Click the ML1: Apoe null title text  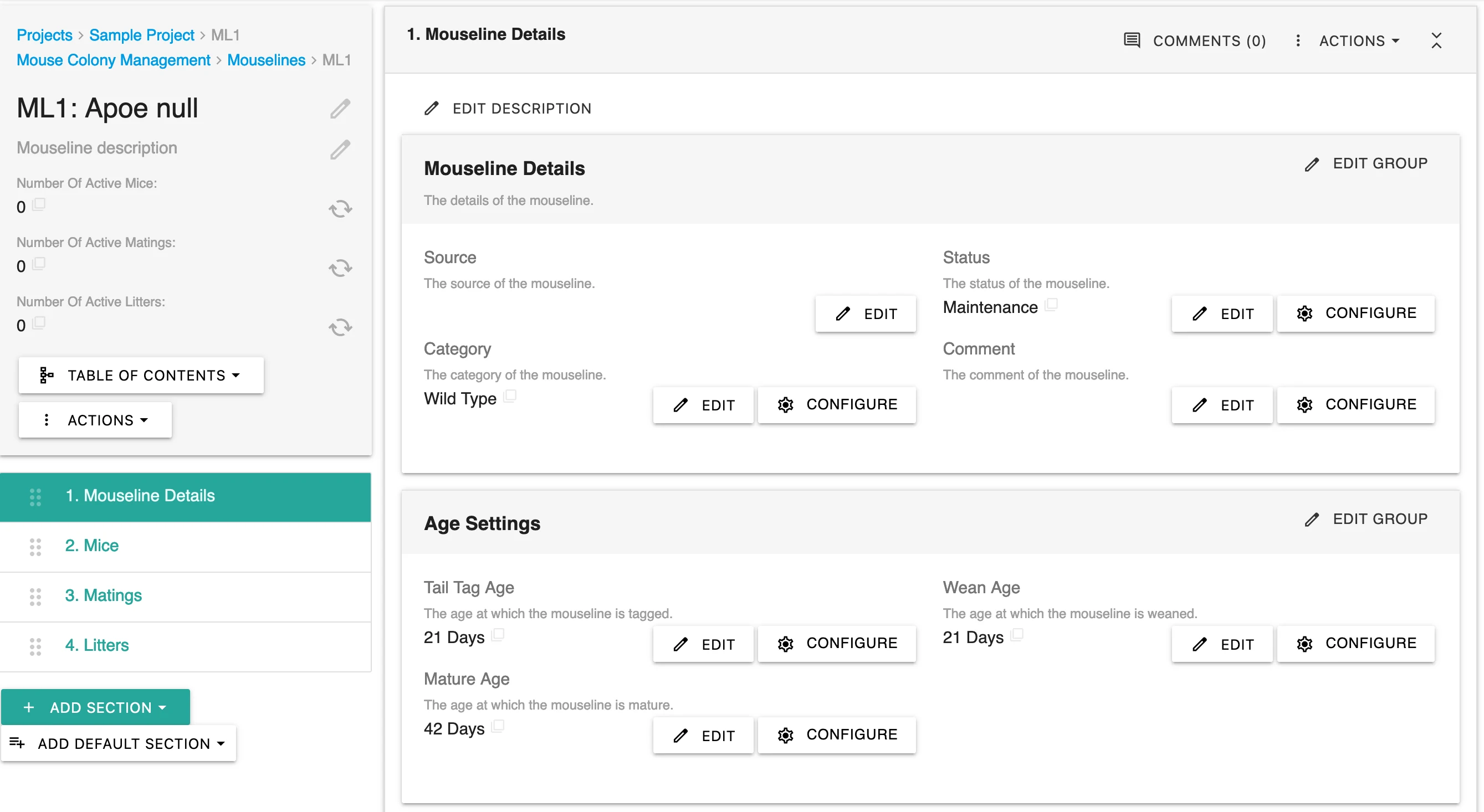(107, 108)
